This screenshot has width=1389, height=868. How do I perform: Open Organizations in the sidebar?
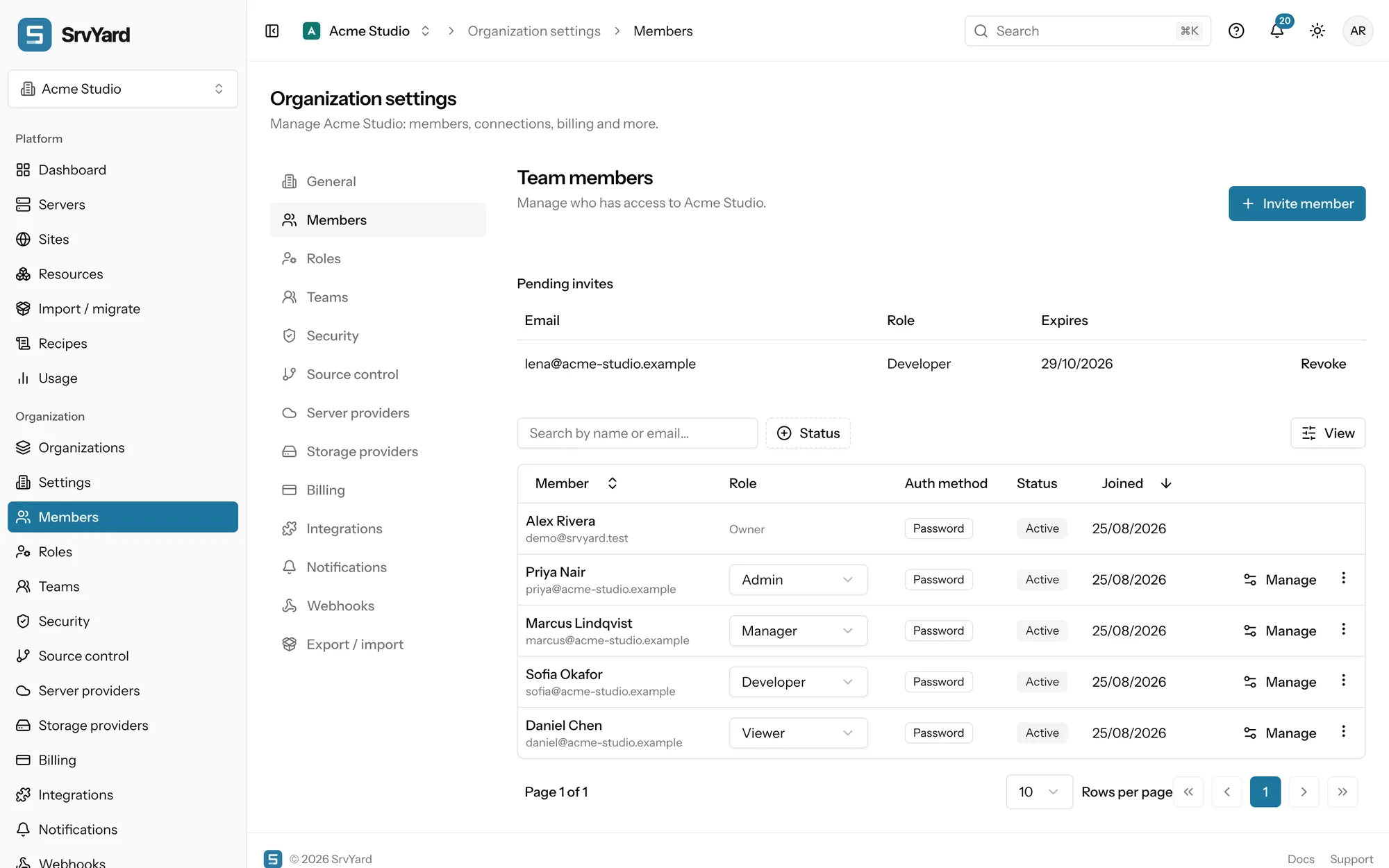(x=123, y=448)
